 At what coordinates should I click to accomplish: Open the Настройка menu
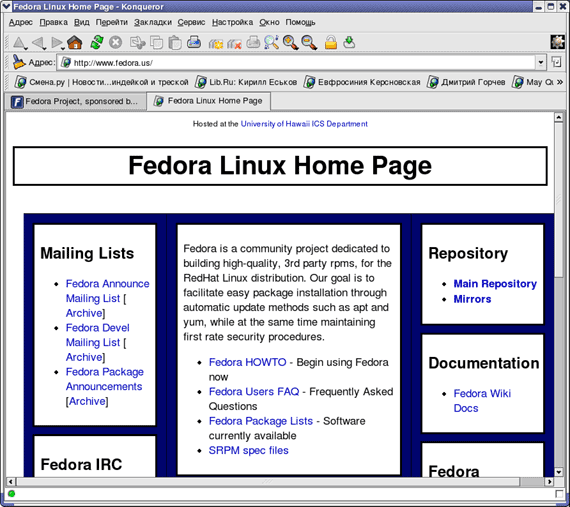tap(232, 23)
